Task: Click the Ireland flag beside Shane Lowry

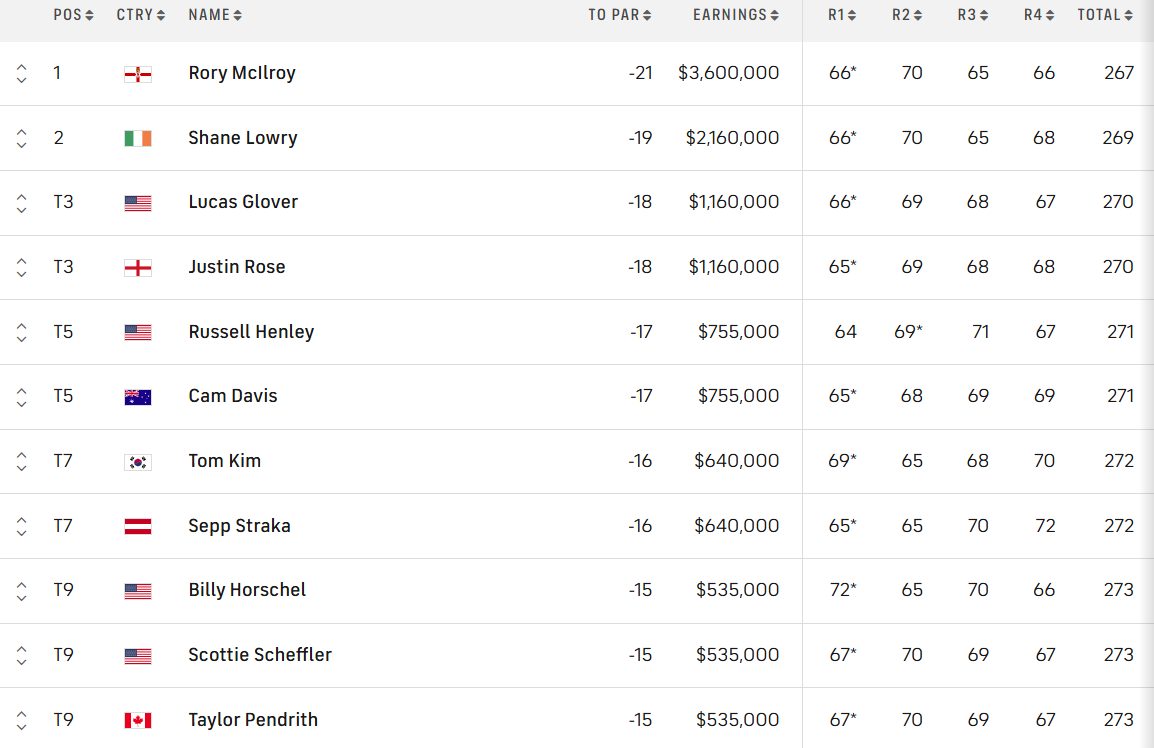Action: (138, 138)
